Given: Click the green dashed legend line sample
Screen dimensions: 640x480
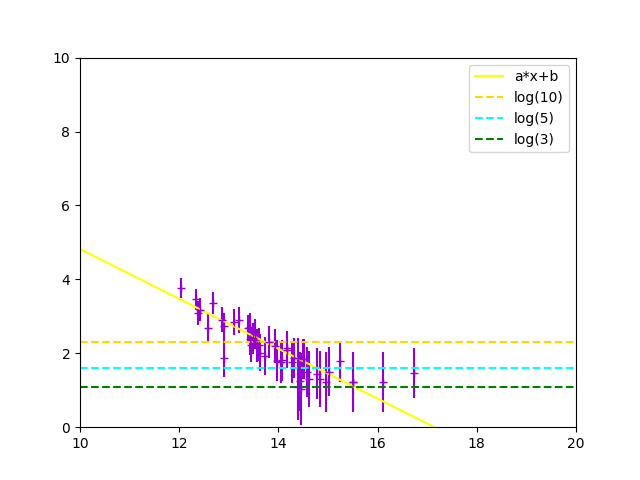Looking at the screenshot, I should (489, 139).
